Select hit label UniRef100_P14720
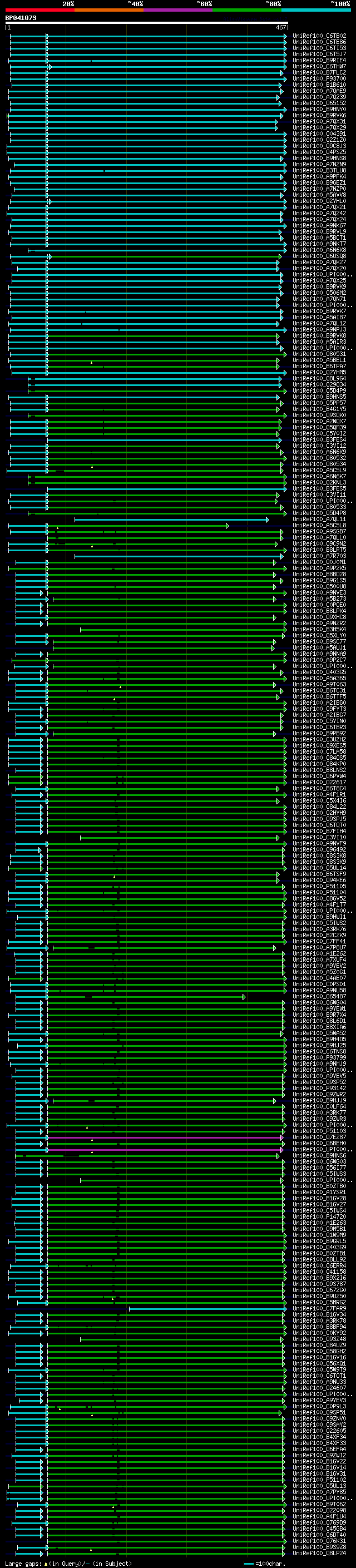Screen dimensions: 356x1568 (319, 1216)
